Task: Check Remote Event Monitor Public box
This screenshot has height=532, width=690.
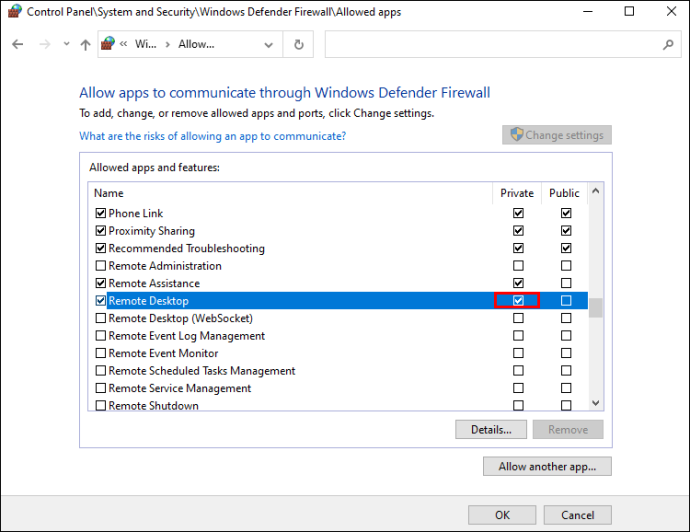Action: point(566,353)
